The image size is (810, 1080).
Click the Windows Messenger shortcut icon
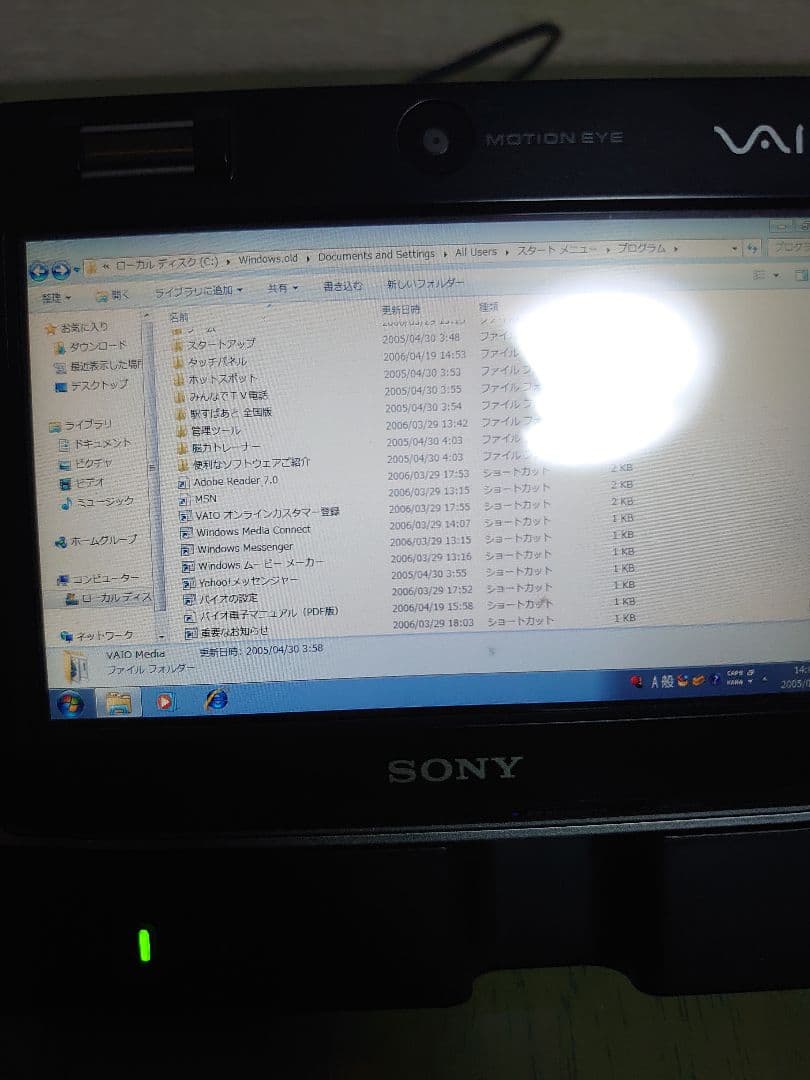[x=187, y=550]
